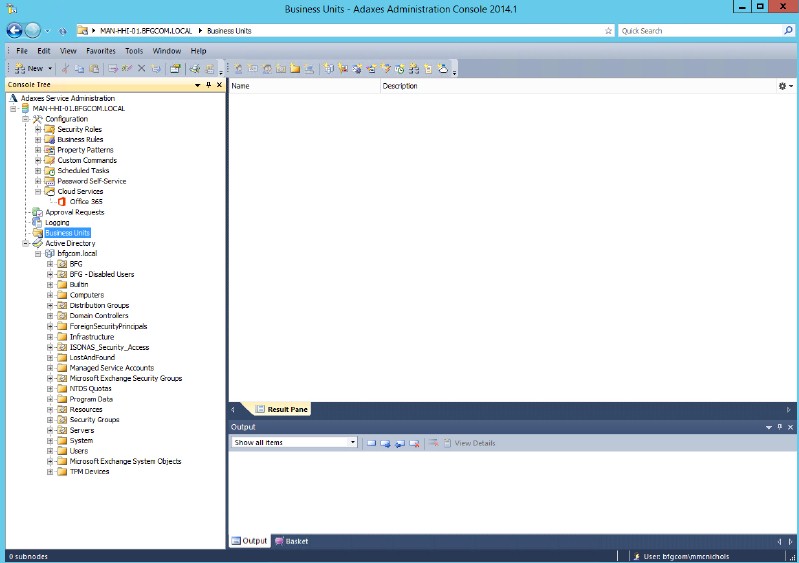Viewport: 799px width, 563px height.
Task: Click in the Quick Search field
Action: coord(701,31)
